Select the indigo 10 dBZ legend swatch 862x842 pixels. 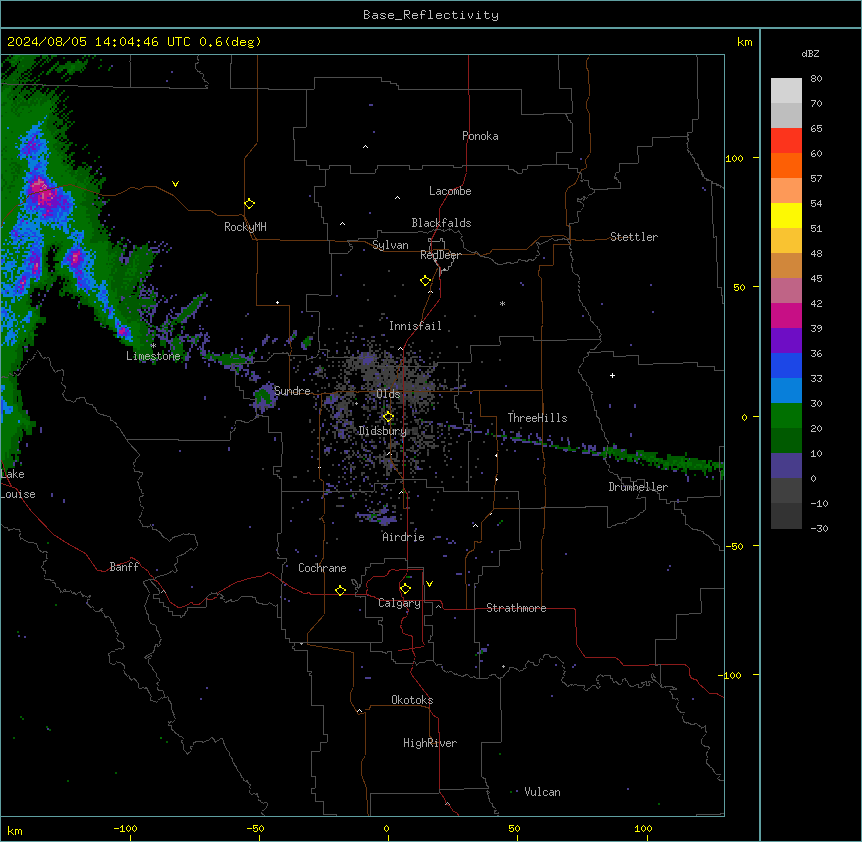tap(786, 466)
